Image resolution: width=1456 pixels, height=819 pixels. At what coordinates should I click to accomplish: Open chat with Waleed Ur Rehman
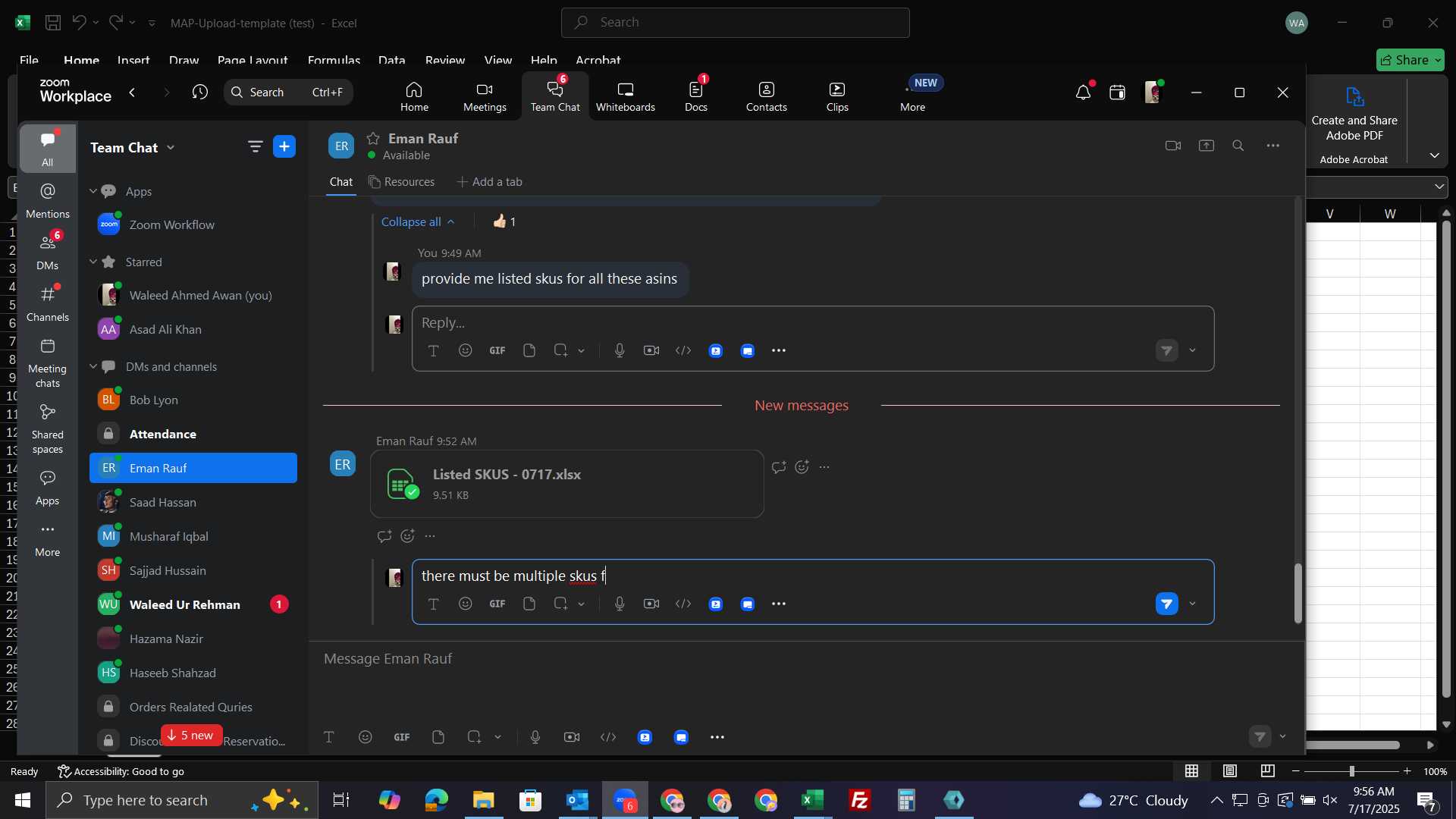pos(193,604)
